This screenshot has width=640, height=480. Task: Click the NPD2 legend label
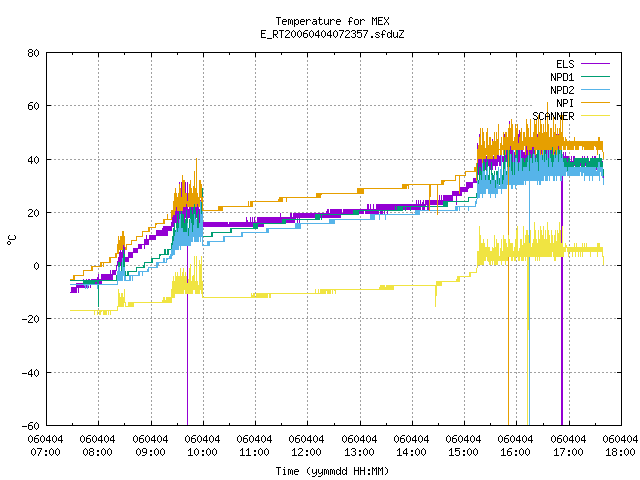click(x=562, y=90)
